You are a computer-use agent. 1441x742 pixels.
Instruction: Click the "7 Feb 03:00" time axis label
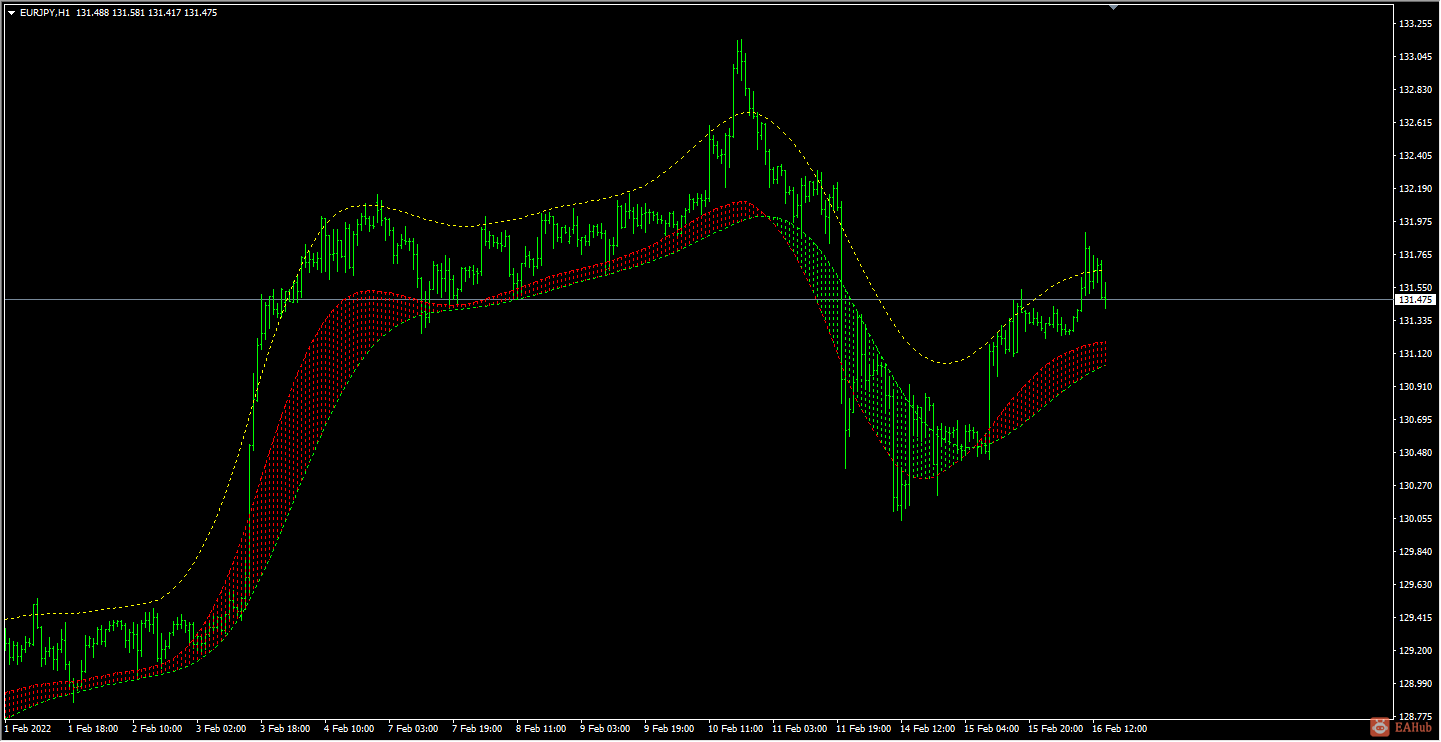tap(413, 729)
